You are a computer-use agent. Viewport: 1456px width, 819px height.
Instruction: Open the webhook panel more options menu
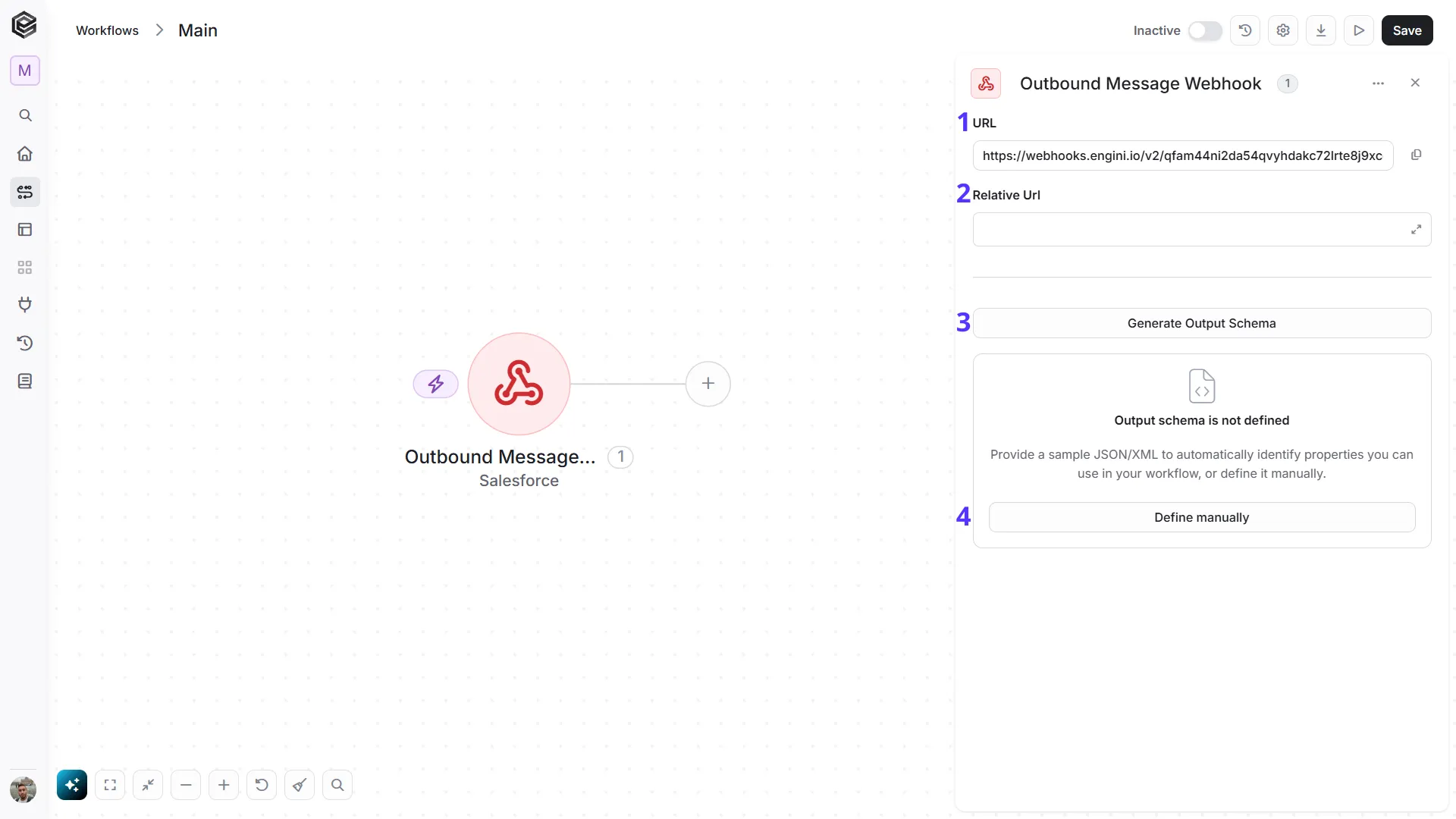[1379, 83]
